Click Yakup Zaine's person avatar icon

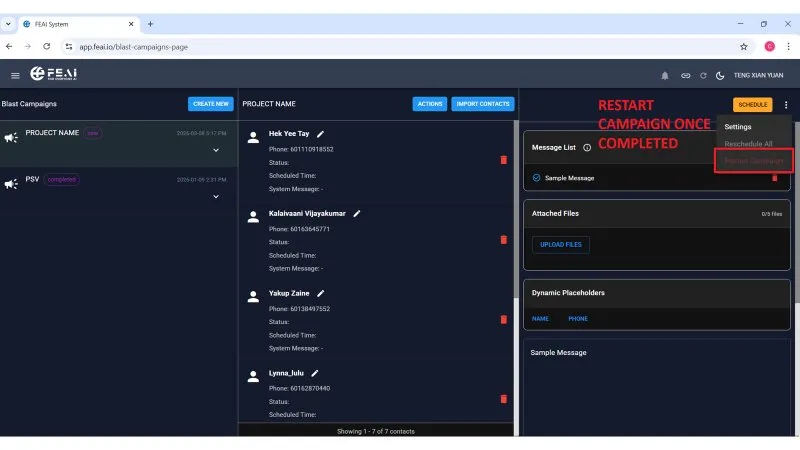click(x=253, y=296)
